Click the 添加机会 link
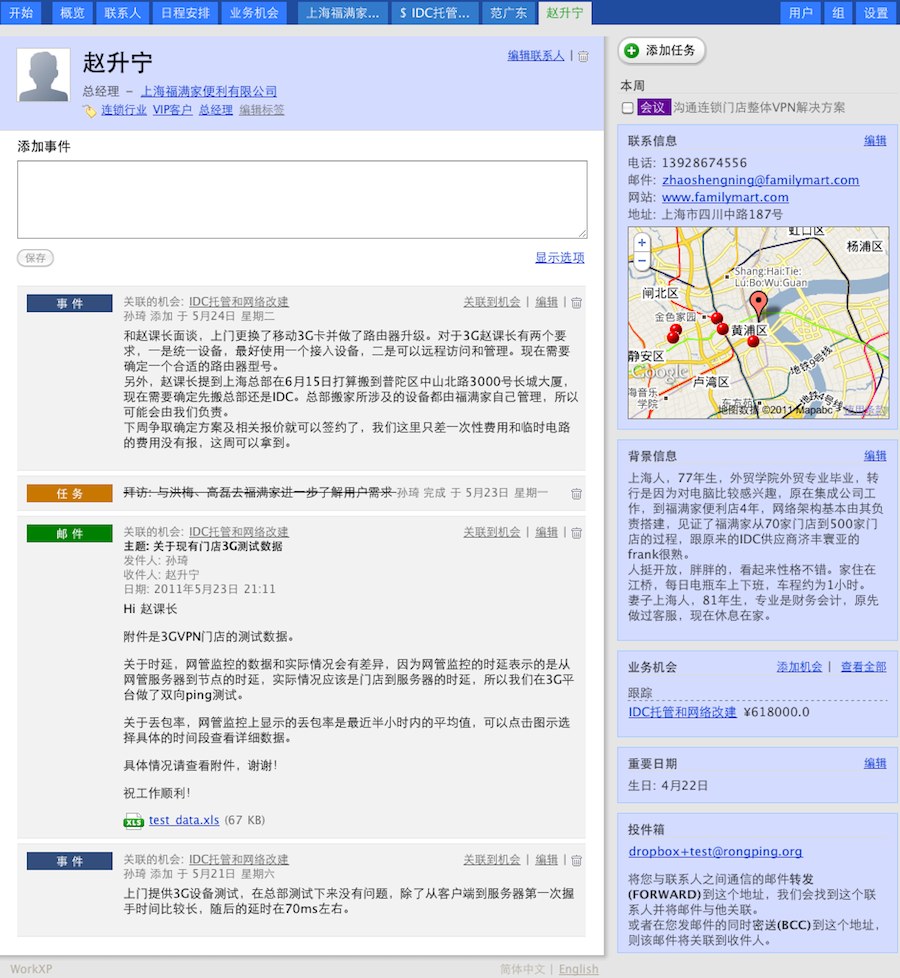 799,667
